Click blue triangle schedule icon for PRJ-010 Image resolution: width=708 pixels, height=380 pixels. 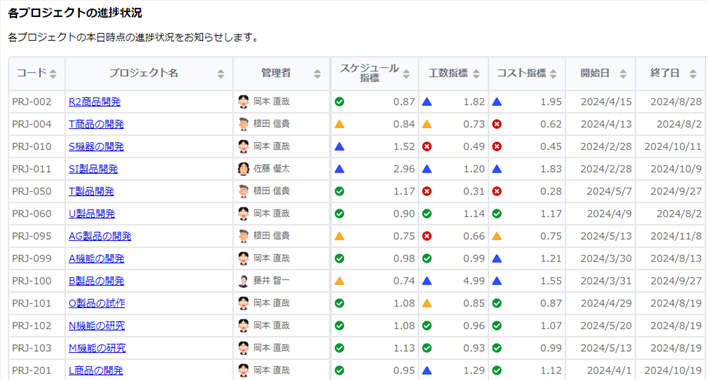point(340,147)
